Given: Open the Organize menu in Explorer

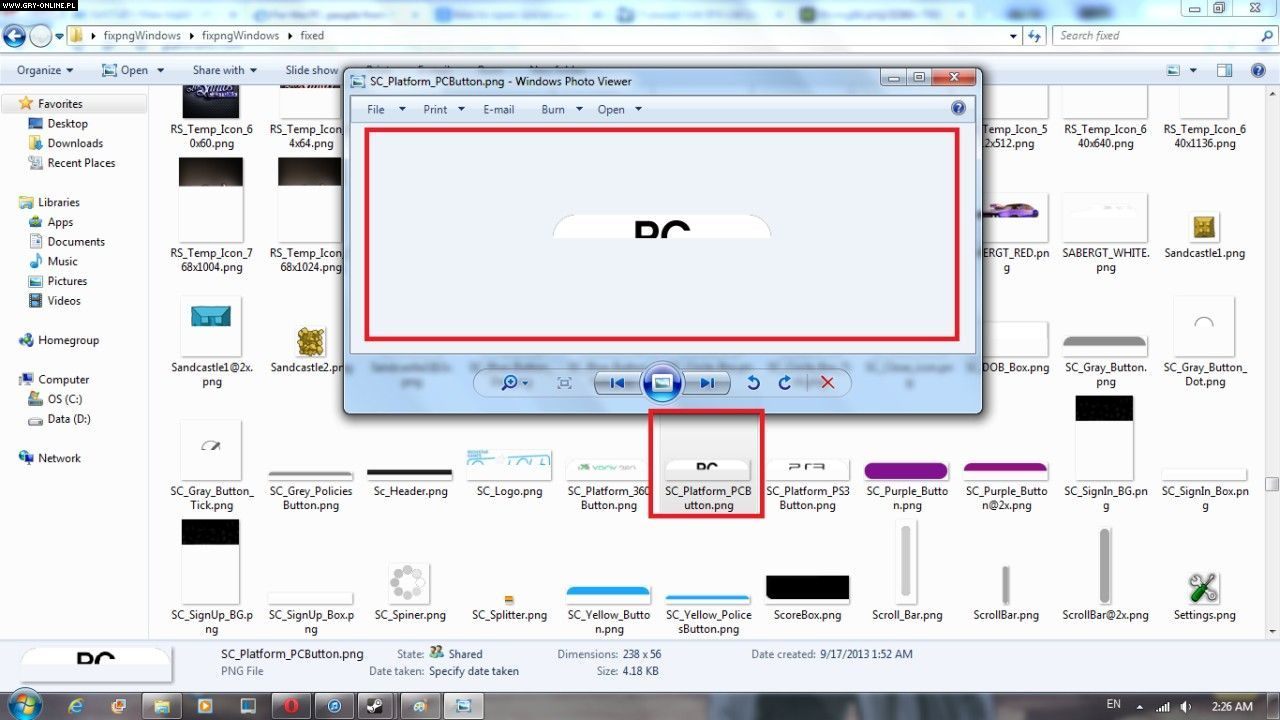Looking at the screenshot, I should (45, 70).
